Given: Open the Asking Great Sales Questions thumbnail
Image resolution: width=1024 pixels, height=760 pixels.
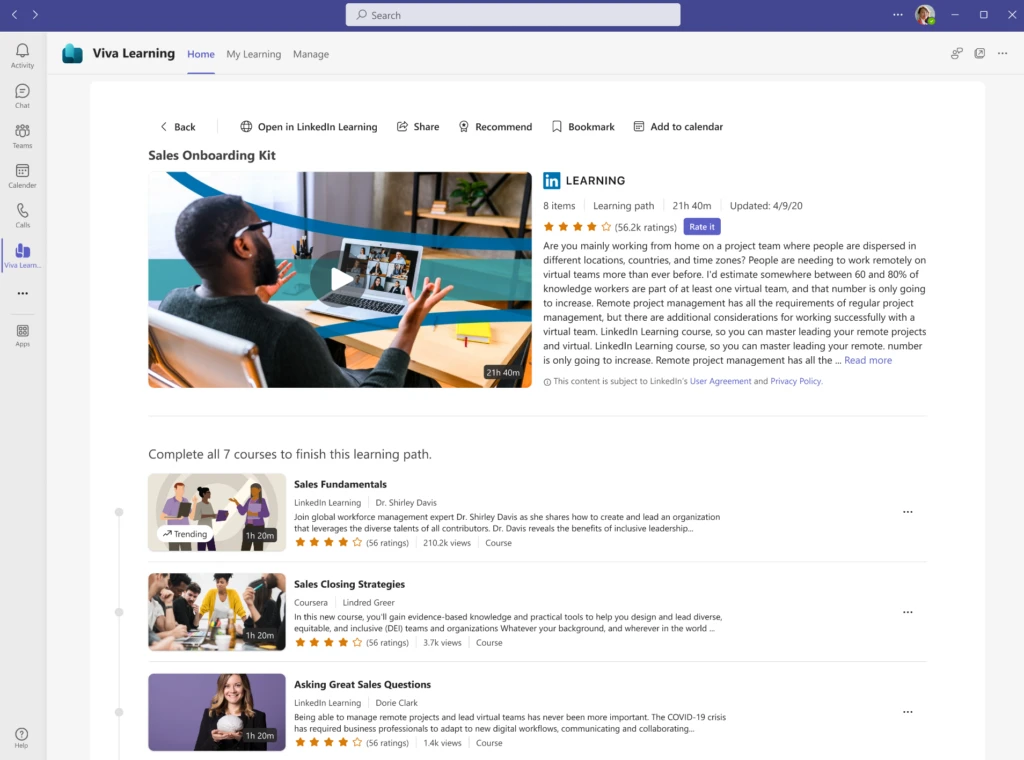Looking at the screenshot, I should point(216,712).
